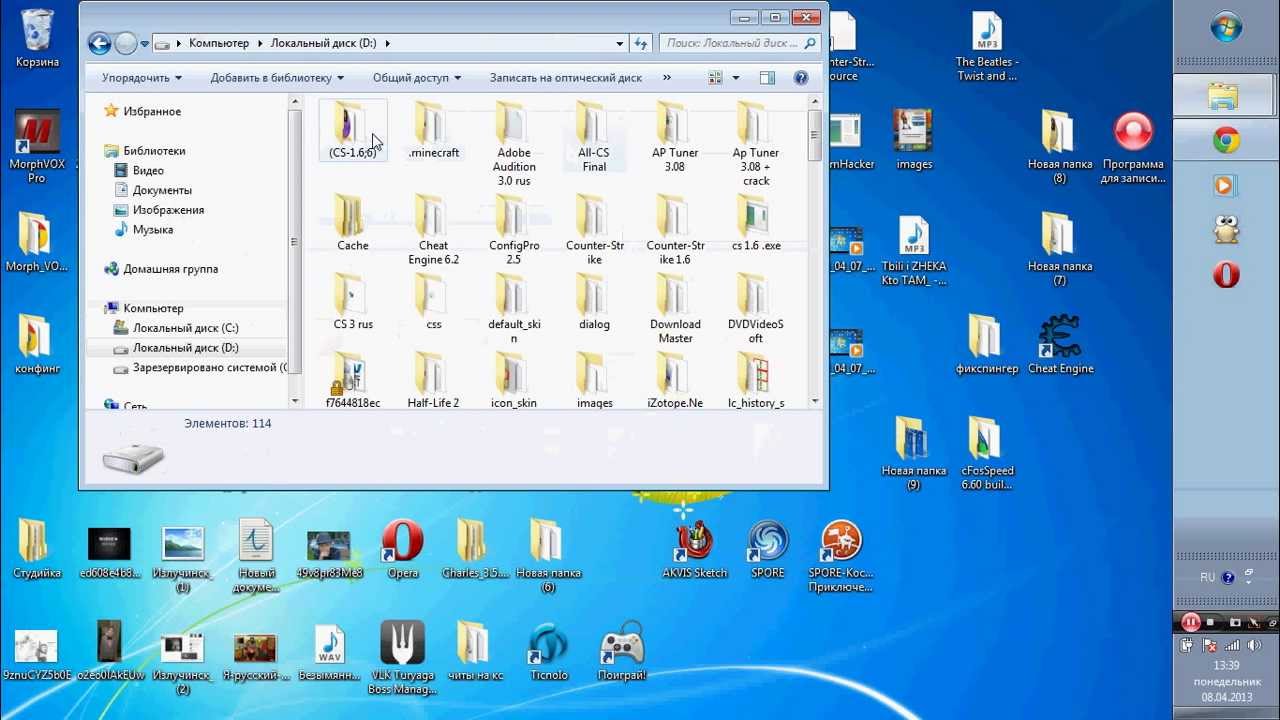Open the Изображения library
The image size is (1280, 720).
[168, 210]
